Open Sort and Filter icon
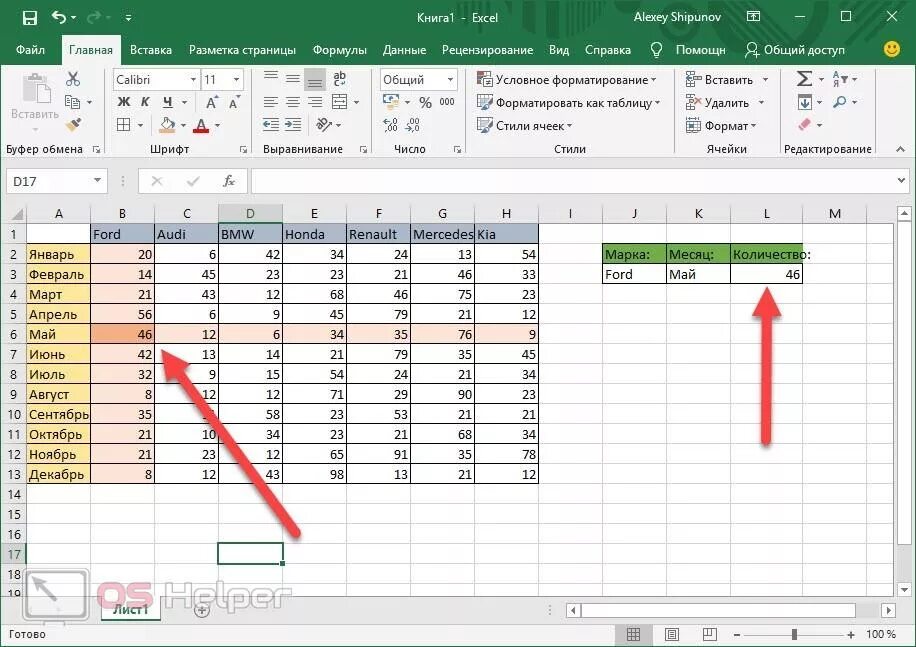Viewport: 916px width, 647px height. coord(839,79)
